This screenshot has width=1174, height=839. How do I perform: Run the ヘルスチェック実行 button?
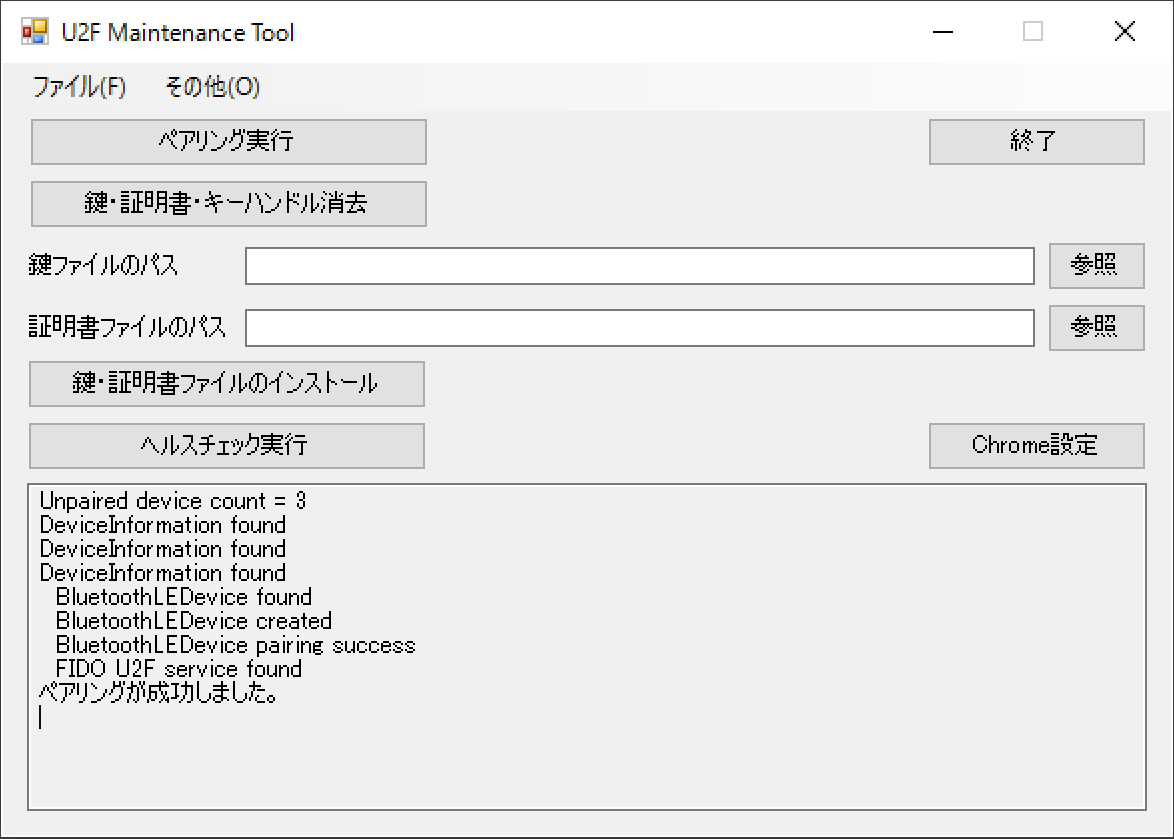227,446
